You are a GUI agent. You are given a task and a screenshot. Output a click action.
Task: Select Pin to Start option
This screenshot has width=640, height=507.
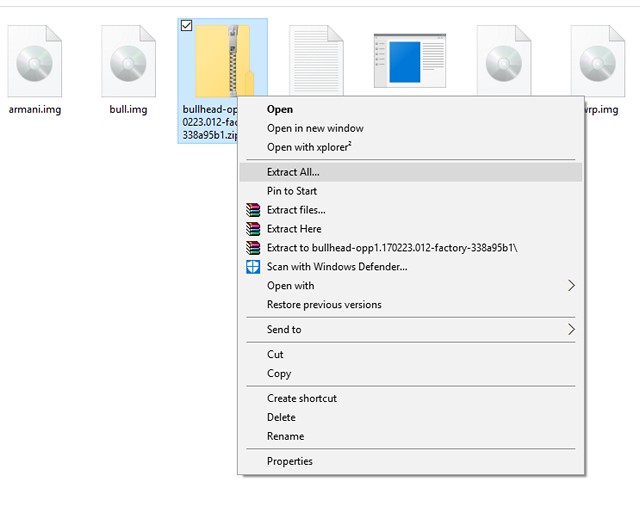292,191
